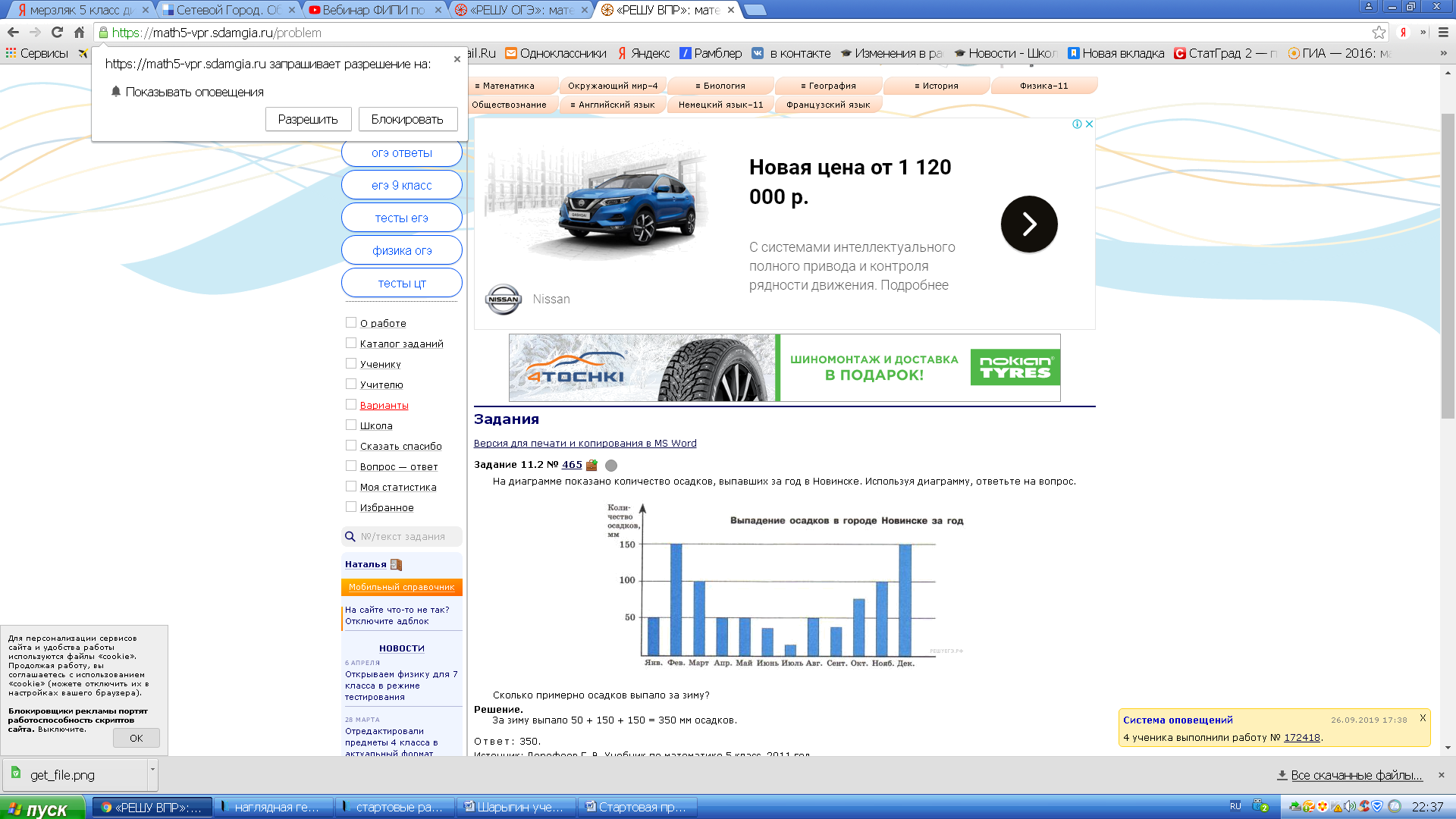Open the browser home page icon
Image resolution: width=1456 pixels, height=819 pixels.
(79, 33)
